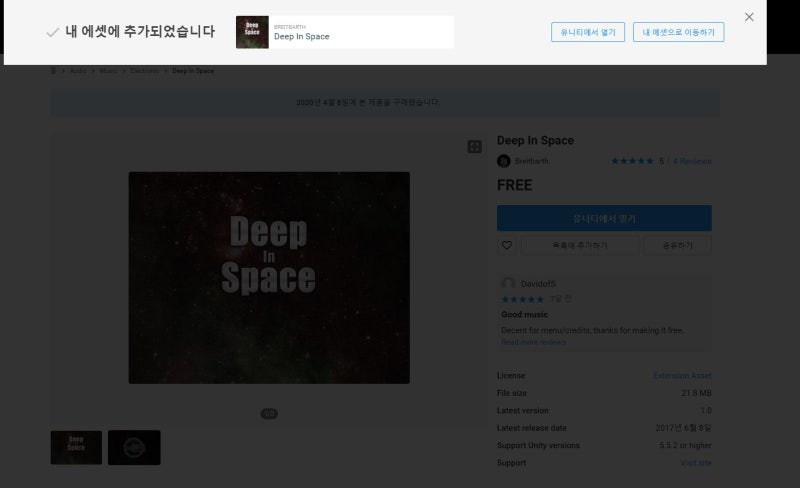Viewport: 800px width, 488px height.
Task: Open the Extension Asset license link
Action: (682, 376)
